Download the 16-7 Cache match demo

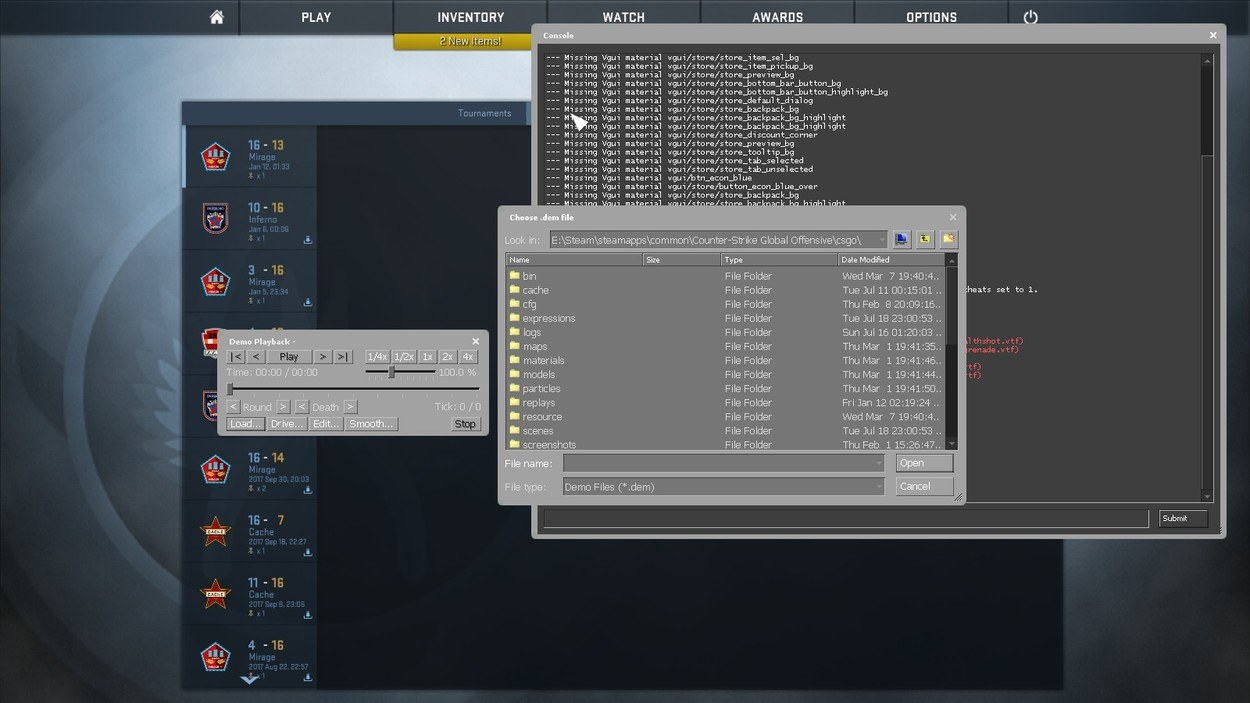[308, 552]
